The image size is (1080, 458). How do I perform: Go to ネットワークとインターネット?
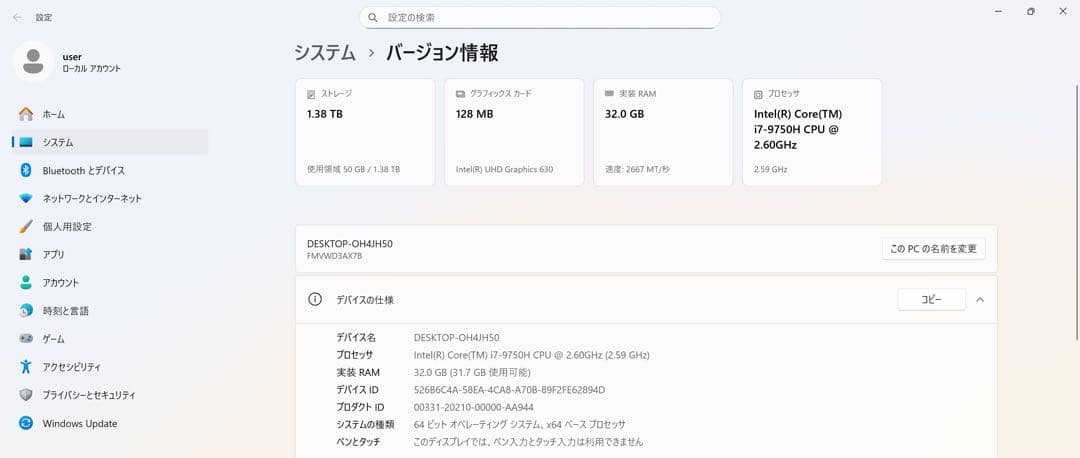tap(110, 198)
